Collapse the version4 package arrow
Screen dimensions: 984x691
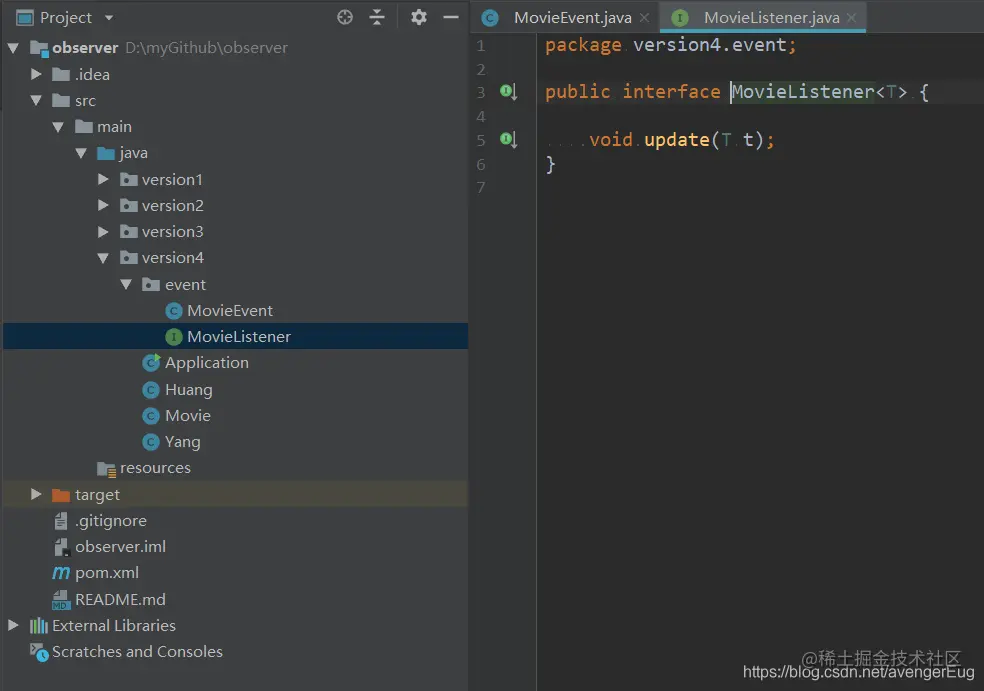click(x=104, y=258)
